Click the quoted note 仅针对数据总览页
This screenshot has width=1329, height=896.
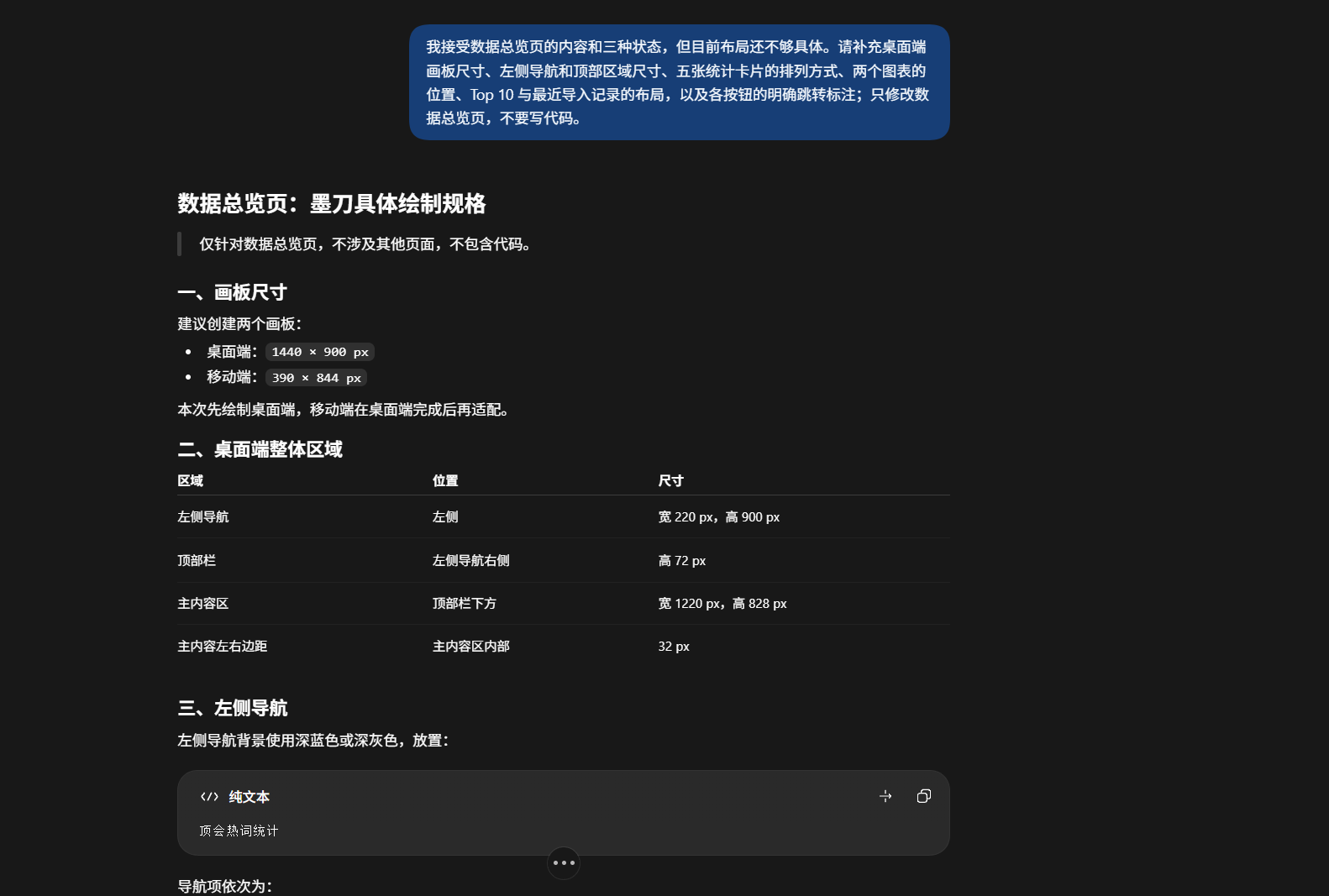(x=365, y=244)
